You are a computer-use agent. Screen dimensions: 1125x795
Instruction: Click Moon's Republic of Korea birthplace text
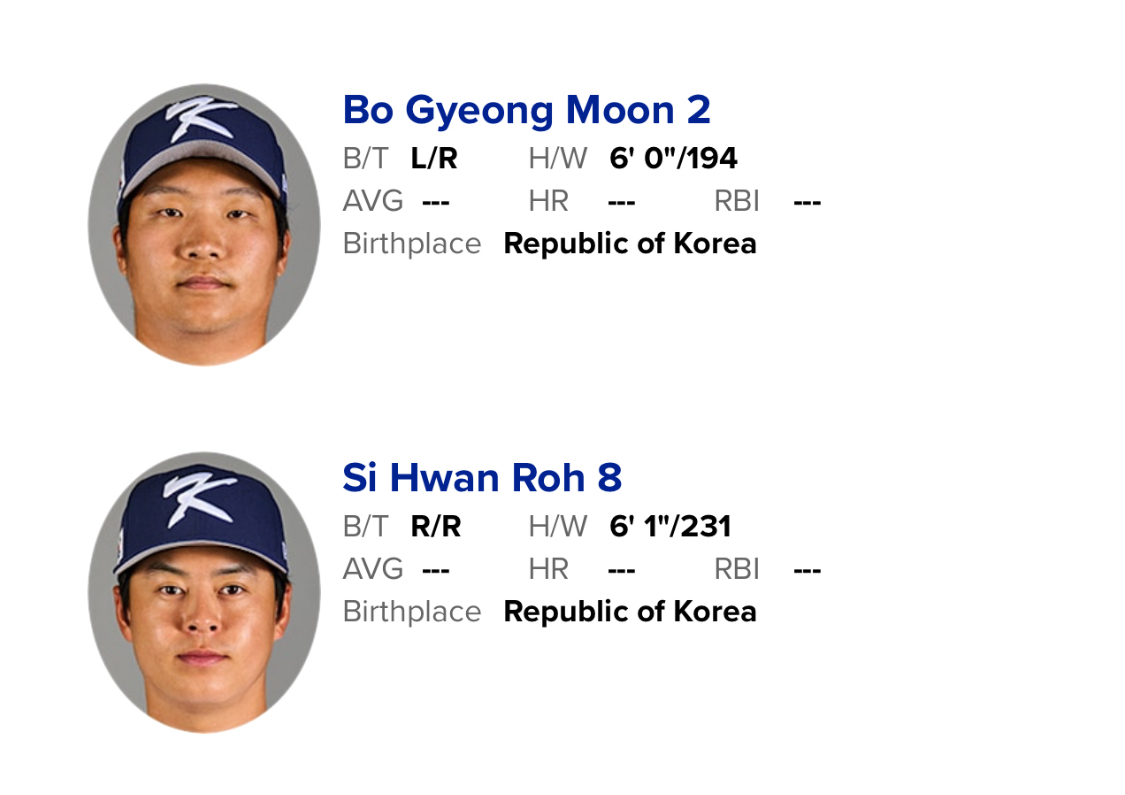[630, 244]
